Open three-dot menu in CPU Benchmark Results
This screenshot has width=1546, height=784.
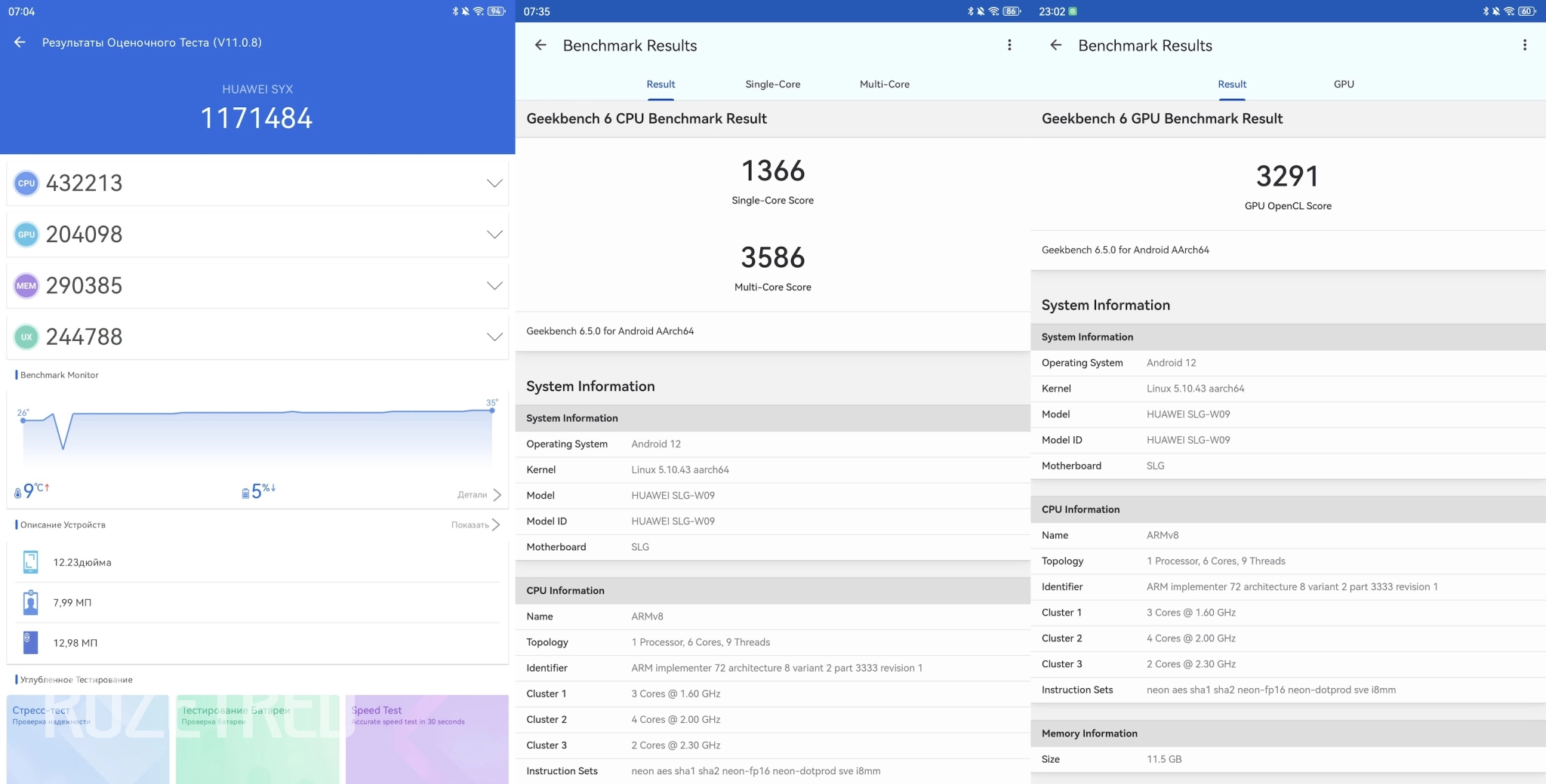point(1009,45)
